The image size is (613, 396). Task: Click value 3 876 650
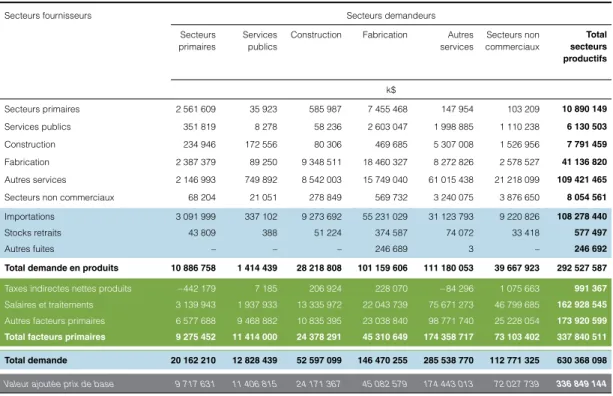[519, 197]
